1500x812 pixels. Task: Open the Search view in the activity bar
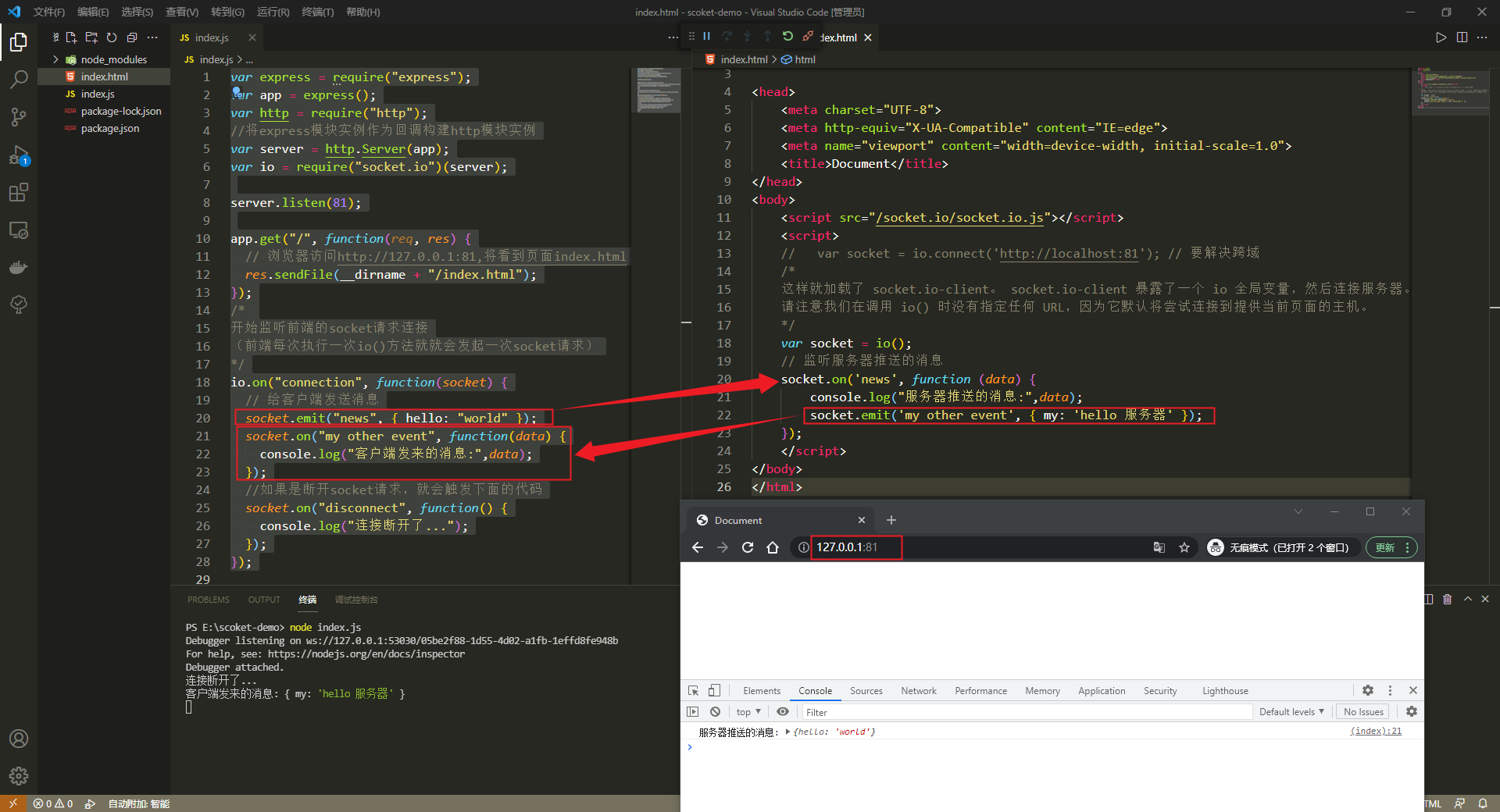click(x=19, y=79)
